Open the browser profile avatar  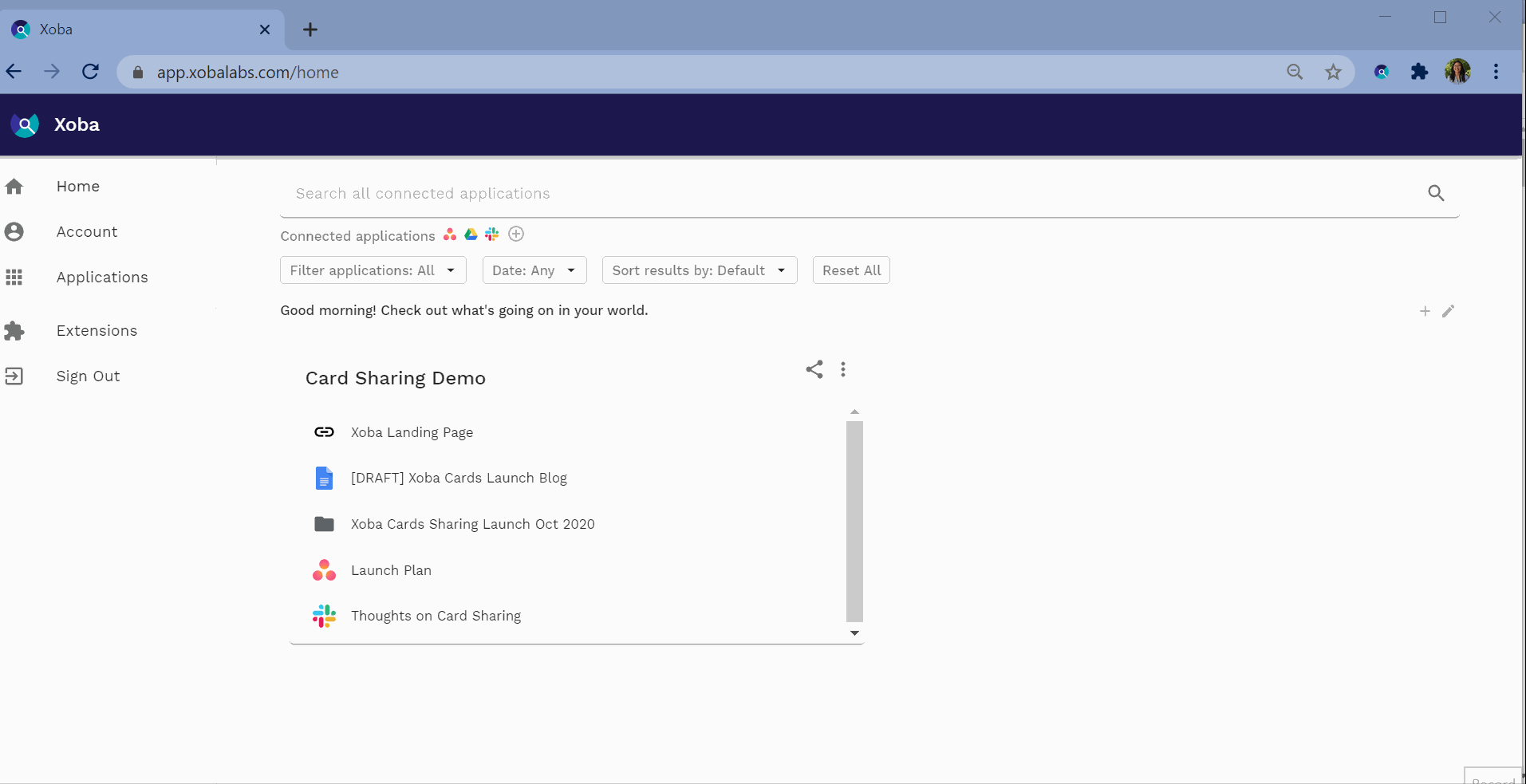coord(1457,72)
